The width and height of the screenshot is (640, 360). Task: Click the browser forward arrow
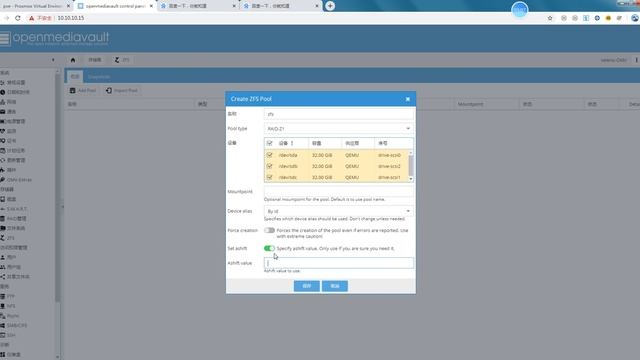pyautogui.click(x=6, y=18)
